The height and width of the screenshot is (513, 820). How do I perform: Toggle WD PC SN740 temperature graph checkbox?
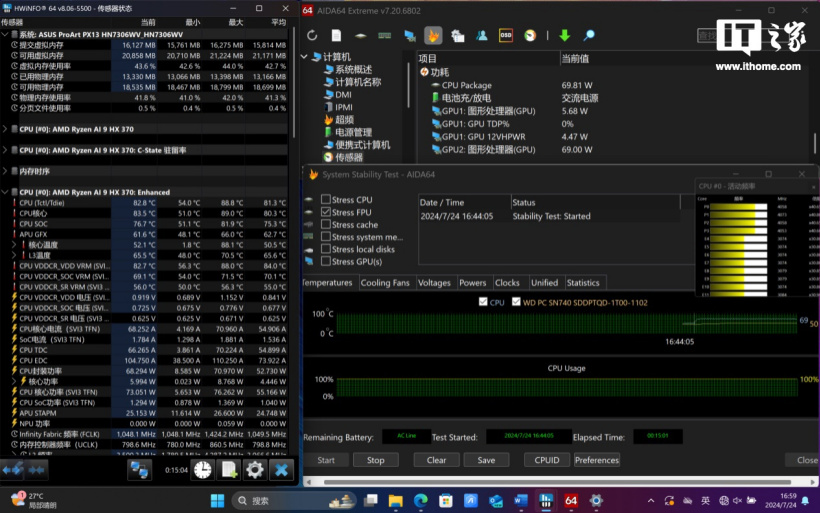coord(516,301)
